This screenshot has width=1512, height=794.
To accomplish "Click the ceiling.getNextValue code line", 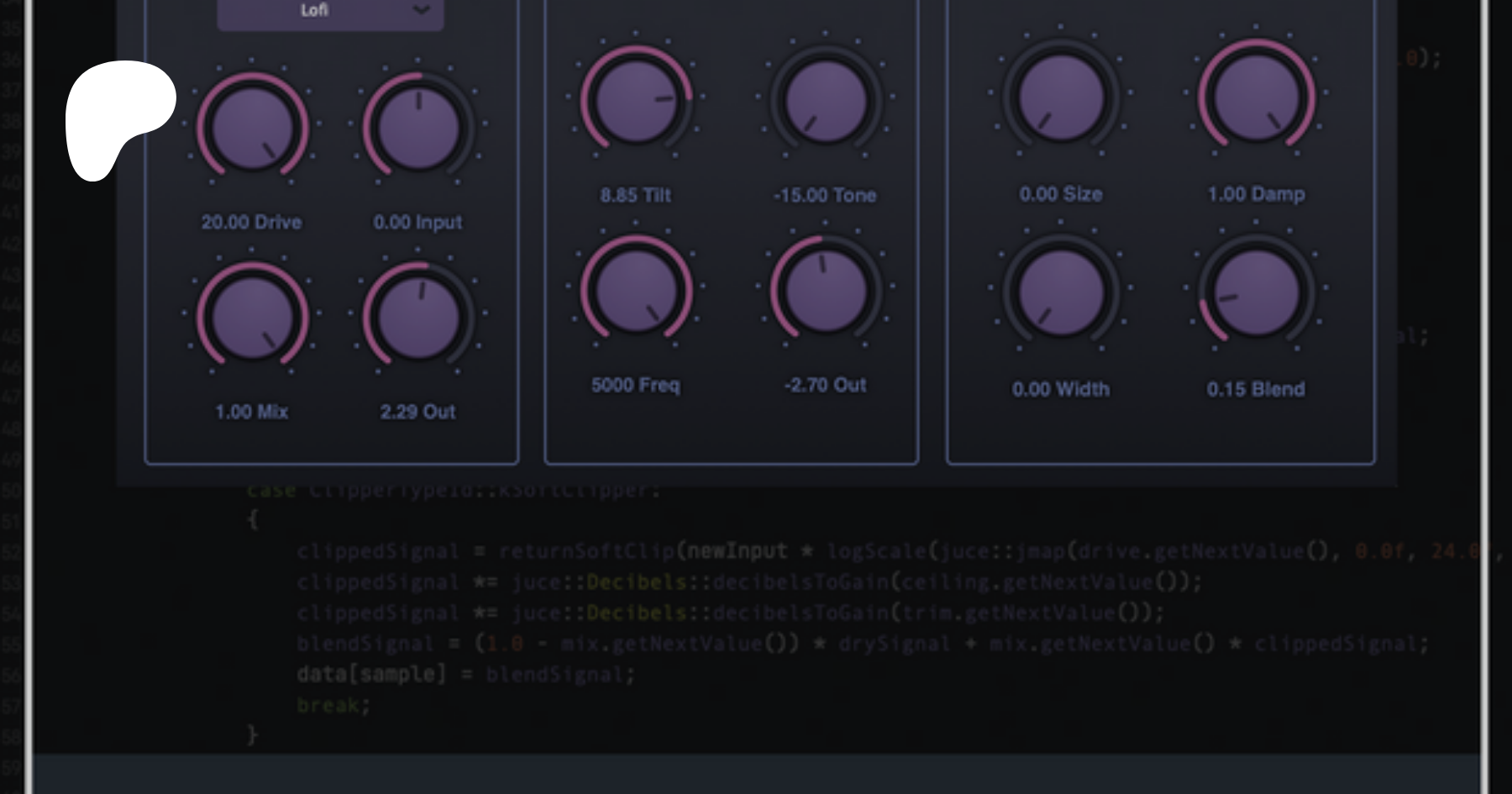I will click(749, 582).
